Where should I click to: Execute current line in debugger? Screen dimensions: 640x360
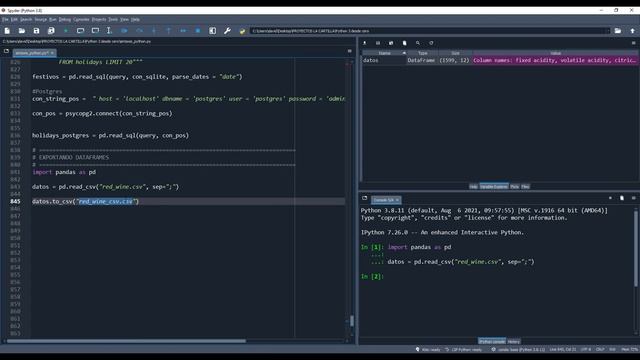[x=139, y=31]
